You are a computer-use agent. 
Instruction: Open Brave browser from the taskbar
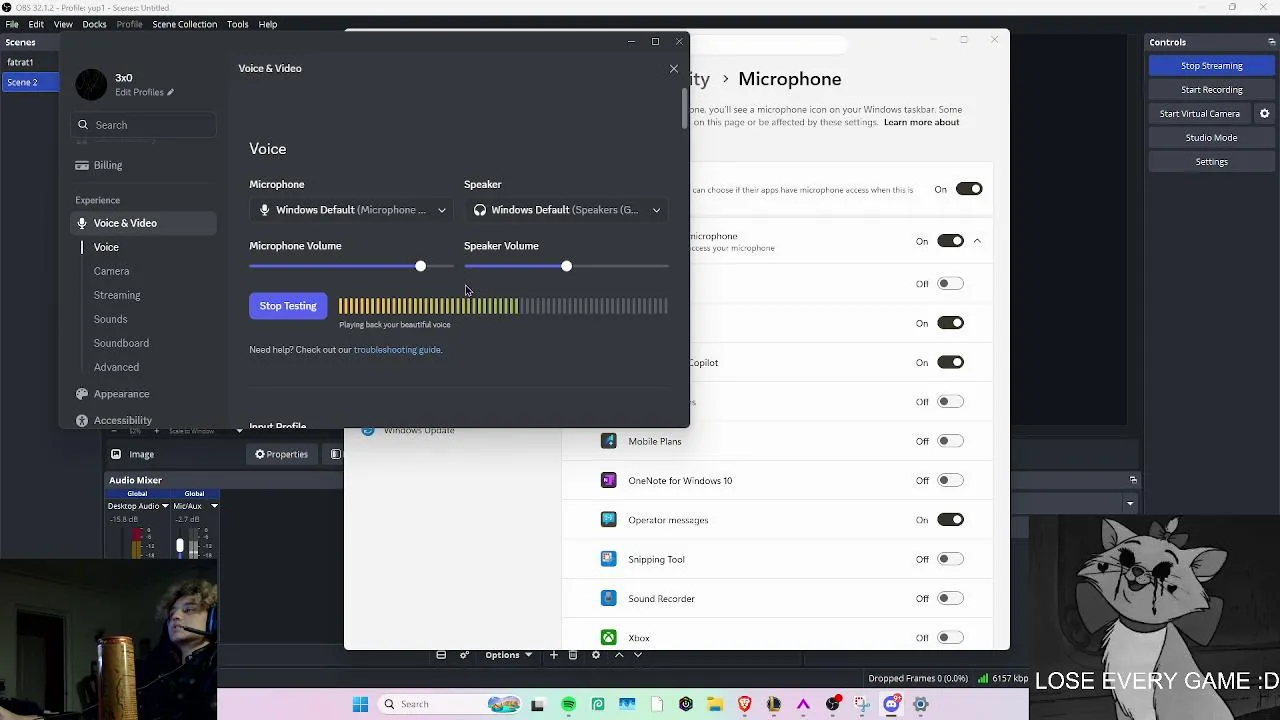(744, 704)
